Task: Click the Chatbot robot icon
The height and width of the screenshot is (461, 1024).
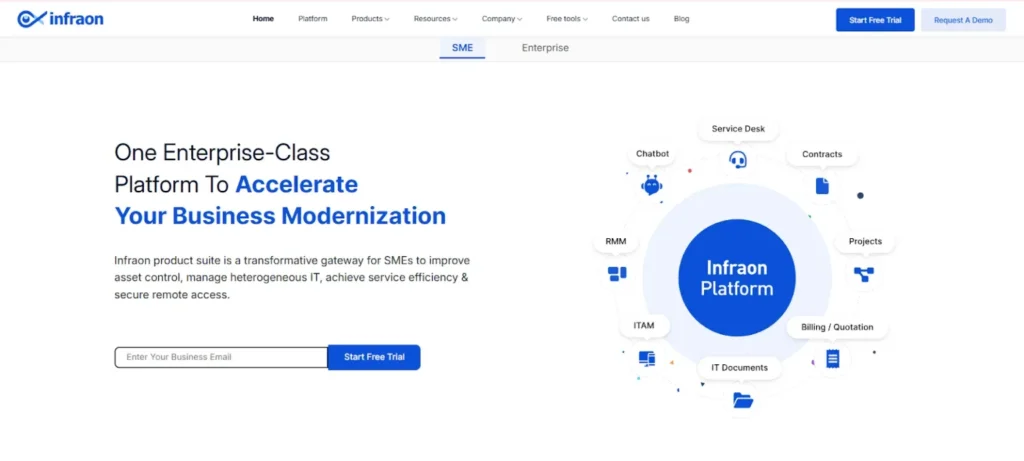Action: tap(652, 185)
